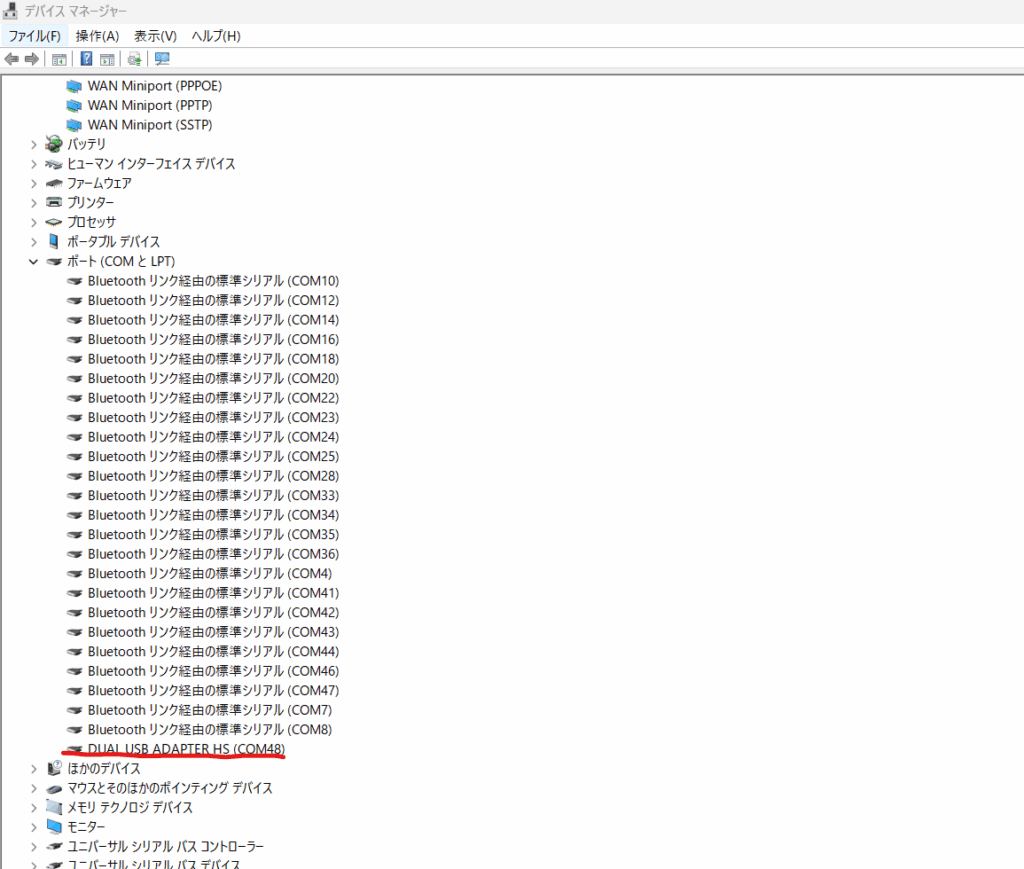Image resolution: width=1024 pixels, height=869 pixels.
Task: Click the ほかのデバイス unknown device icon
Action: coord(54,768)
